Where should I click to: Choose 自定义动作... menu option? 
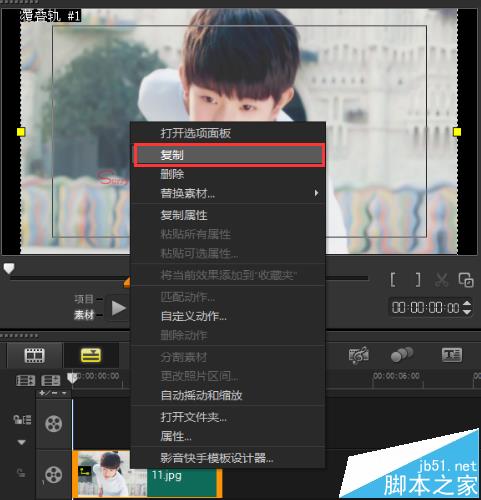[194, 316]
